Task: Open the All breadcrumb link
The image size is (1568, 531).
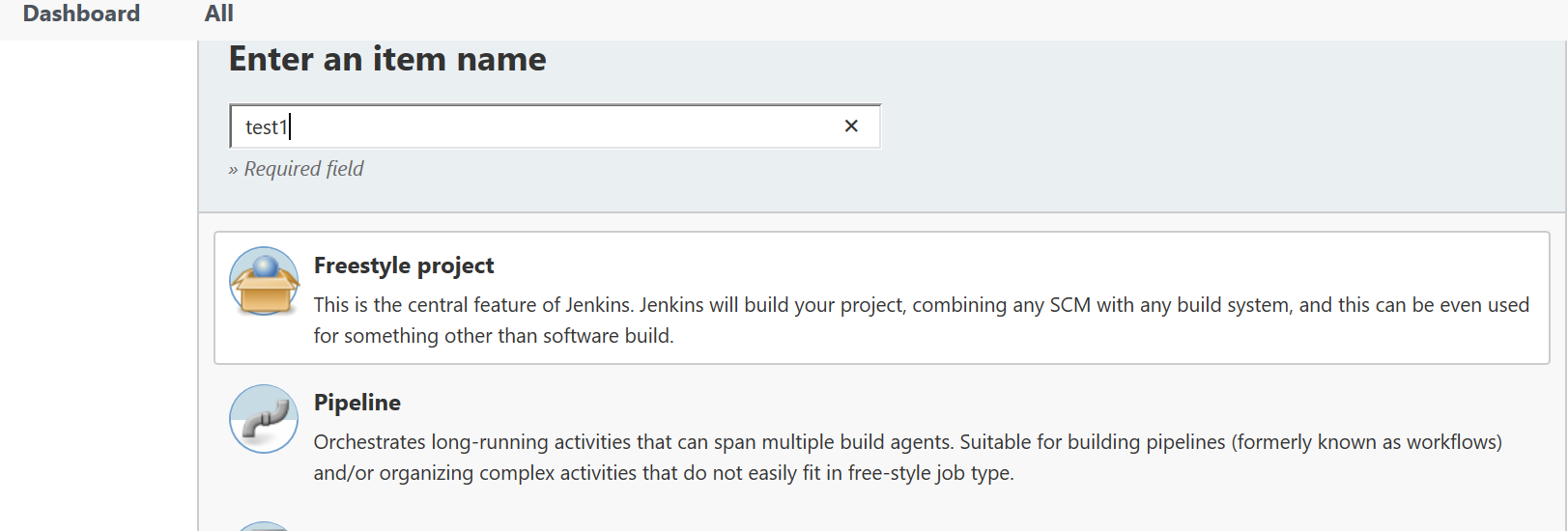Action: click(219, 14)
